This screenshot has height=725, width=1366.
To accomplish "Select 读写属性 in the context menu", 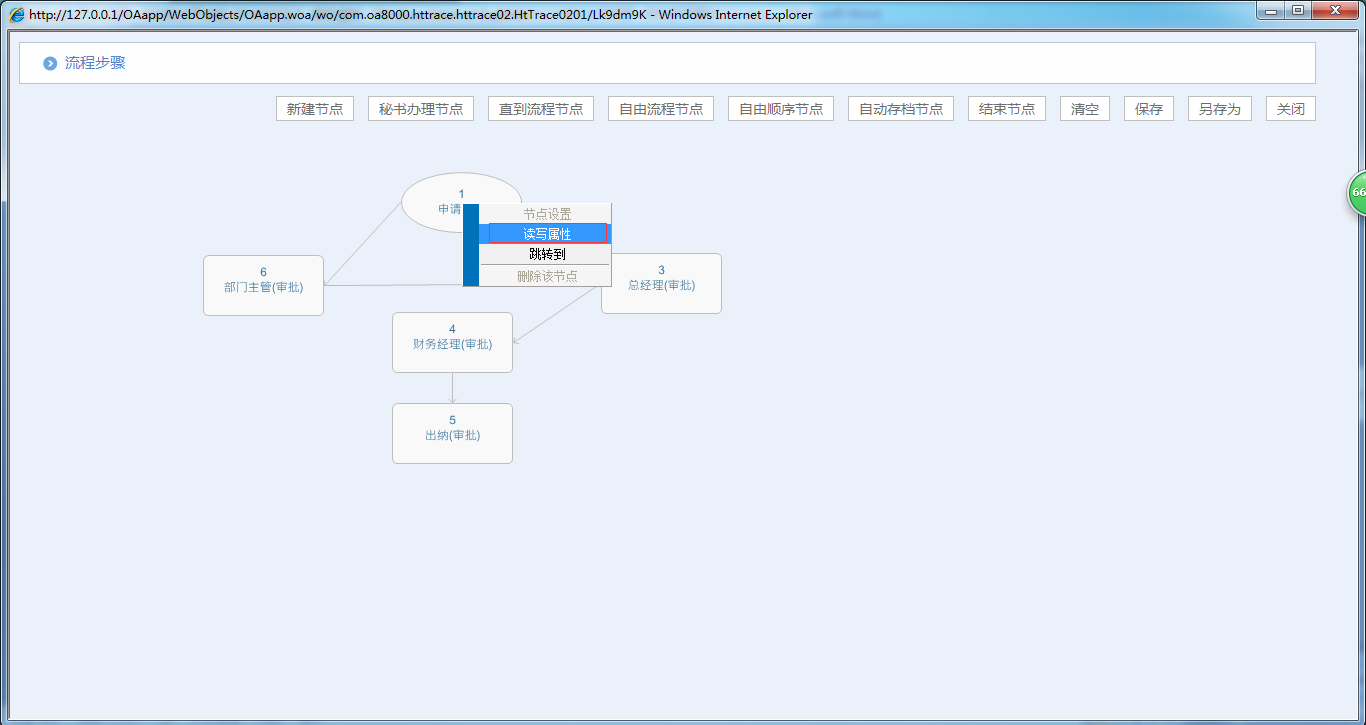I will pos(547,234).
